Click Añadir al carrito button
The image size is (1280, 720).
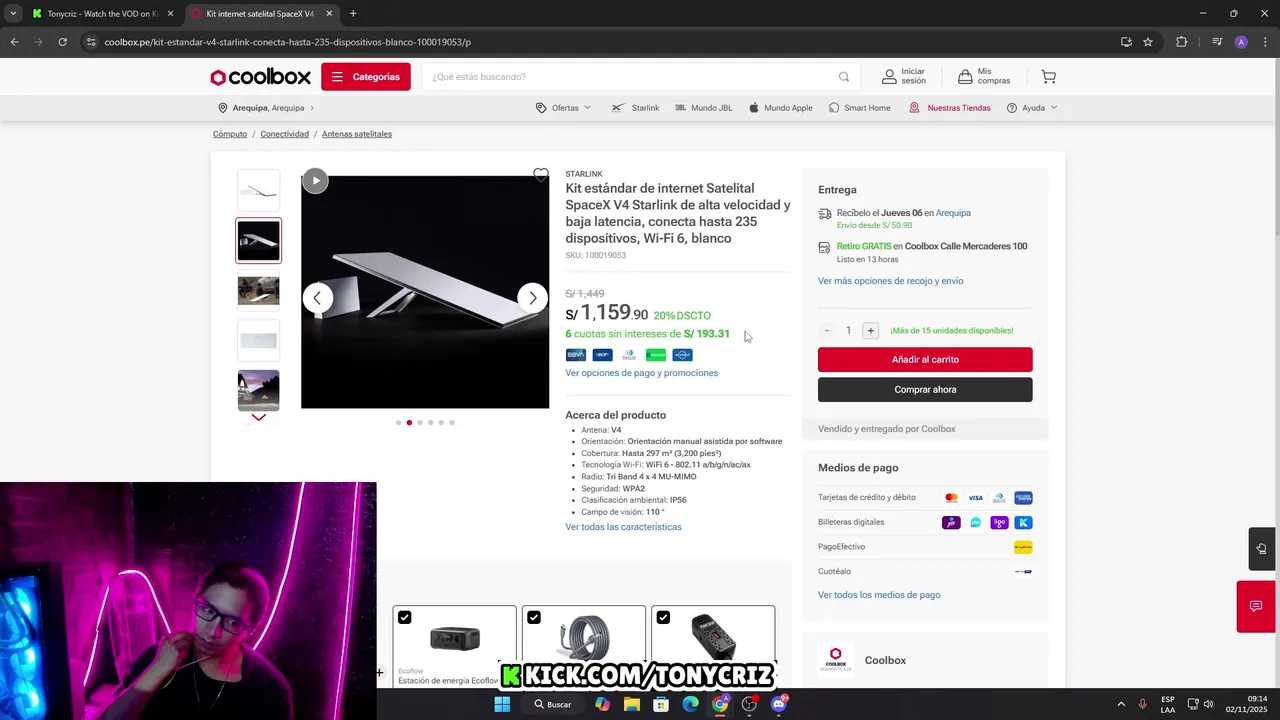pyautogui.click(x=925, y=360)
